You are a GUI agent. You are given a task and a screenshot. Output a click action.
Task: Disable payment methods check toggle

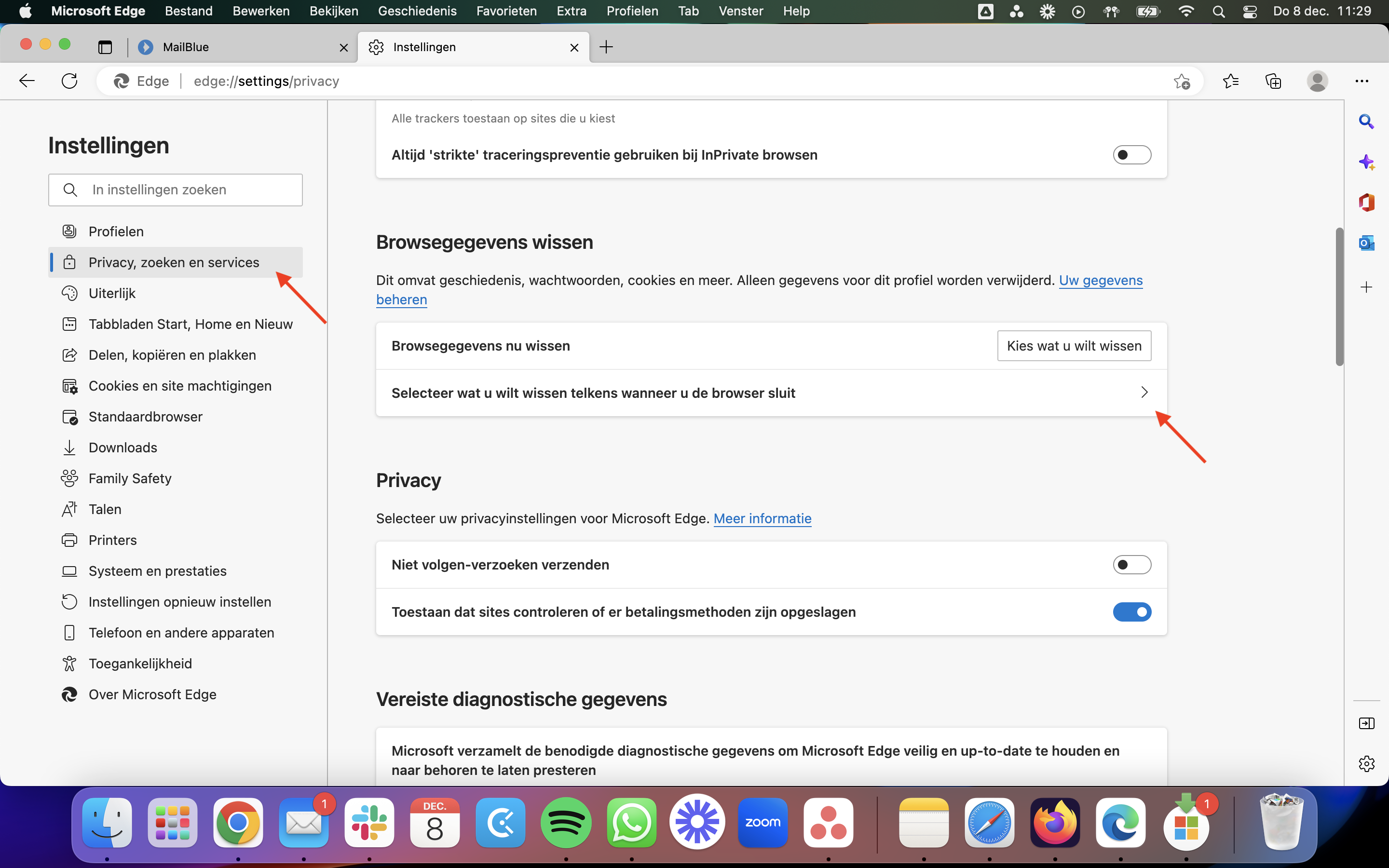click(x=1132, y=612)
